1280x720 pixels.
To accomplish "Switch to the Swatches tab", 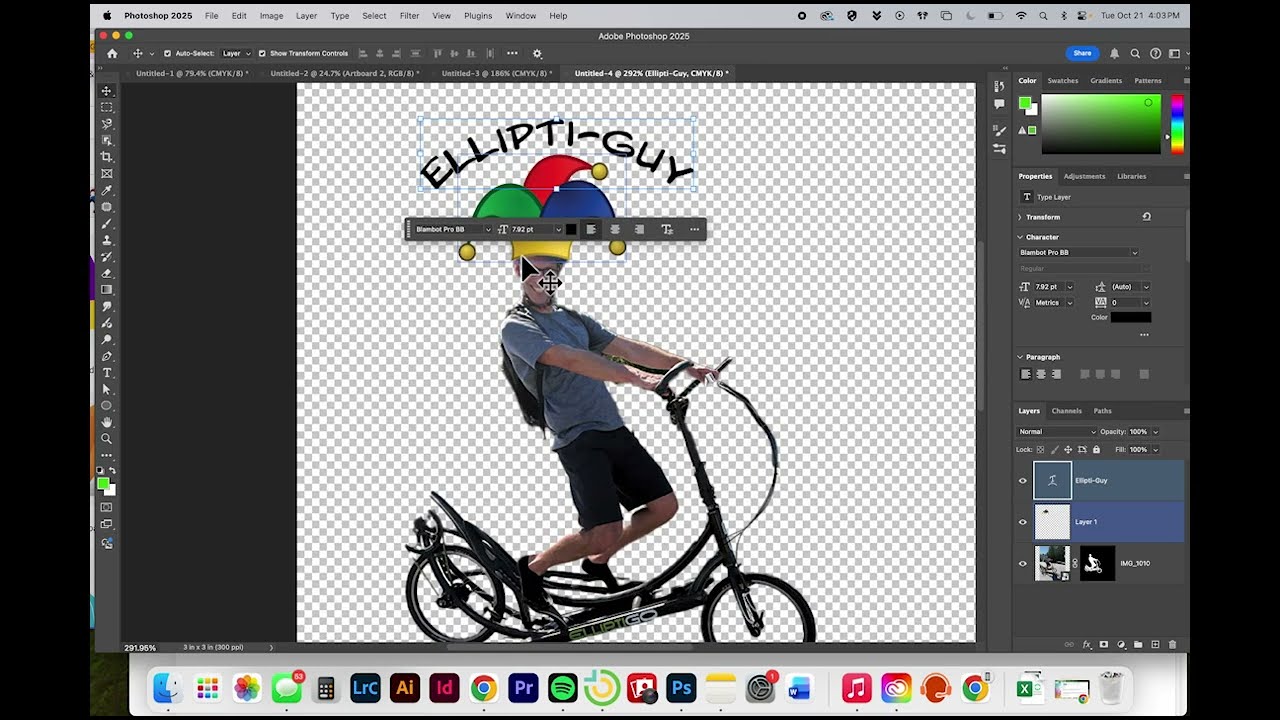I will 1062,80.
